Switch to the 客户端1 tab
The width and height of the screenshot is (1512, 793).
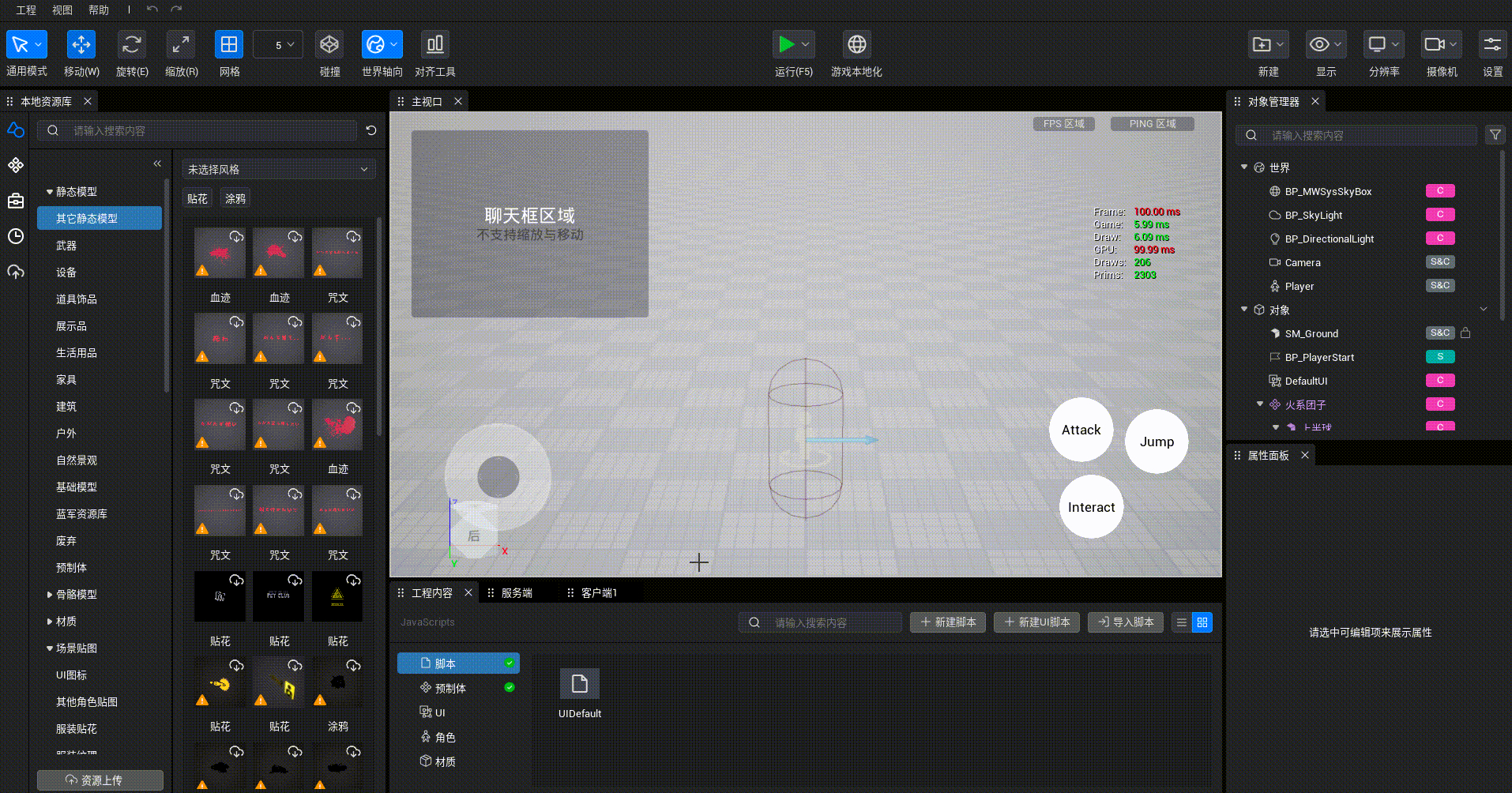click(599, 592)
